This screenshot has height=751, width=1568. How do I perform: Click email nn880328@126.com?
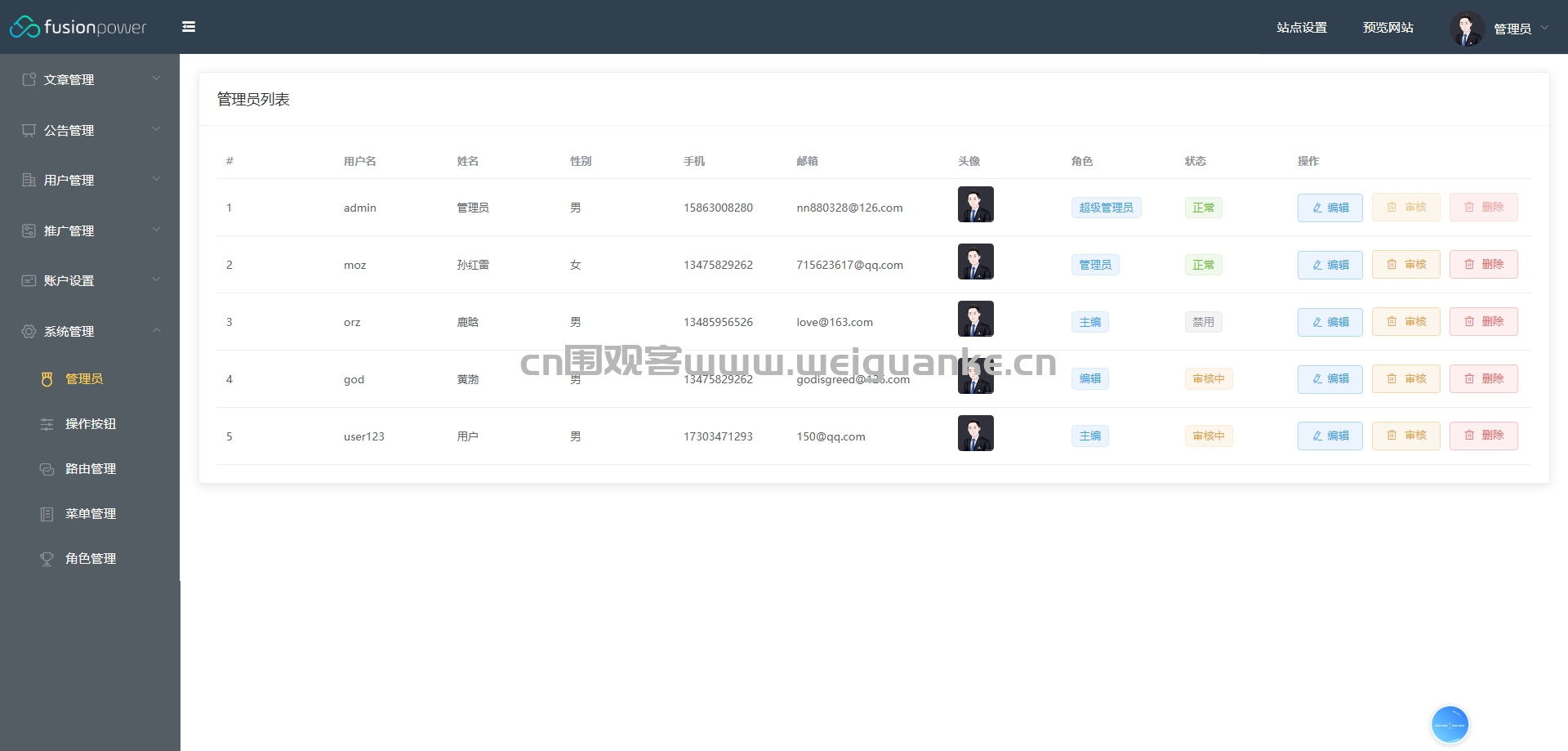849,208
